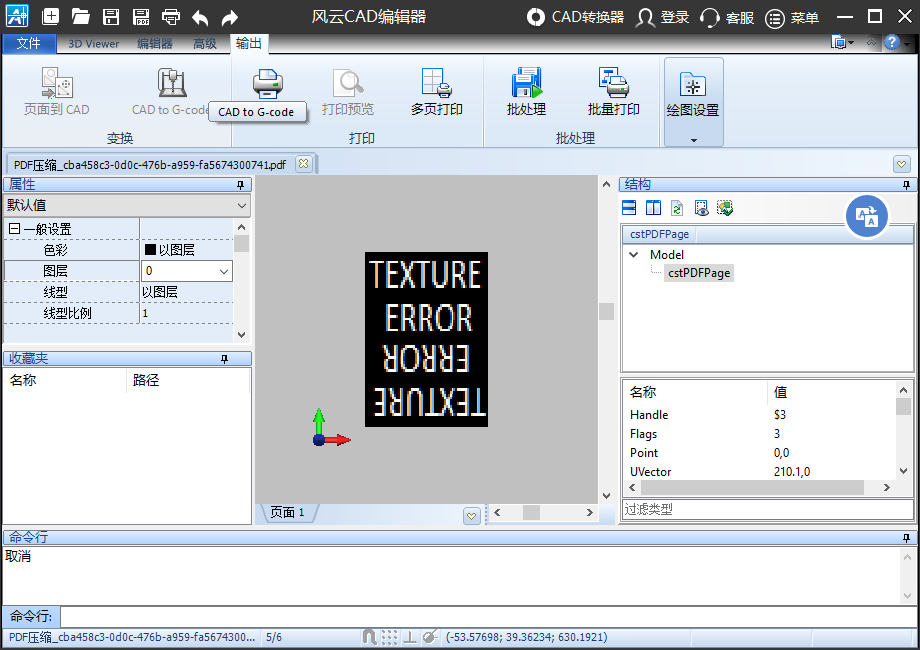Expand the 绘图设置 dropdown arrow
The width and height of the screenshot is (920, 650).
pos(694,140)
